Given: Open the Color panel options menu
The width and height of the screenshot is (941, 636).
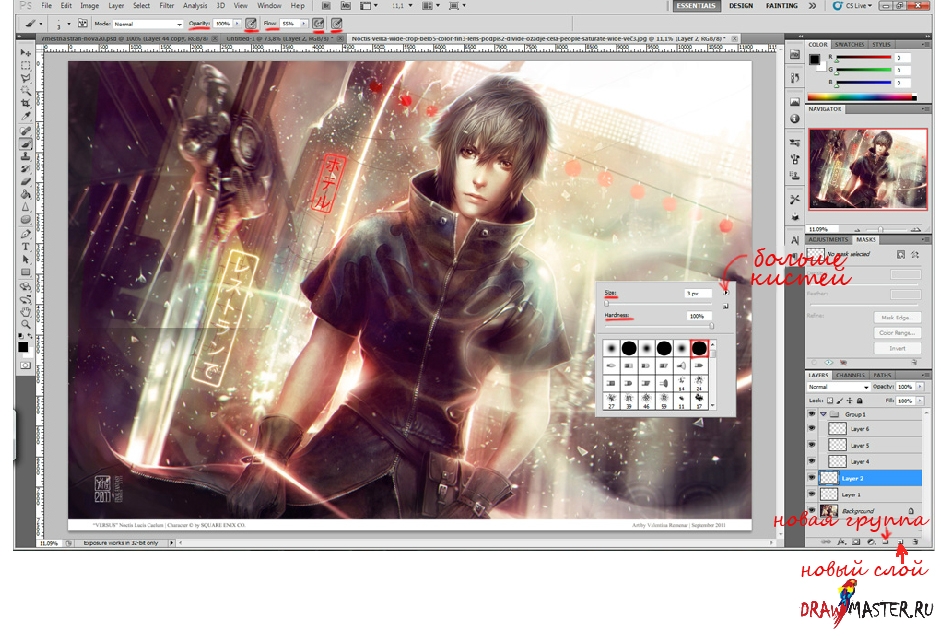Looking at the screenshot, I should point(925,44).
